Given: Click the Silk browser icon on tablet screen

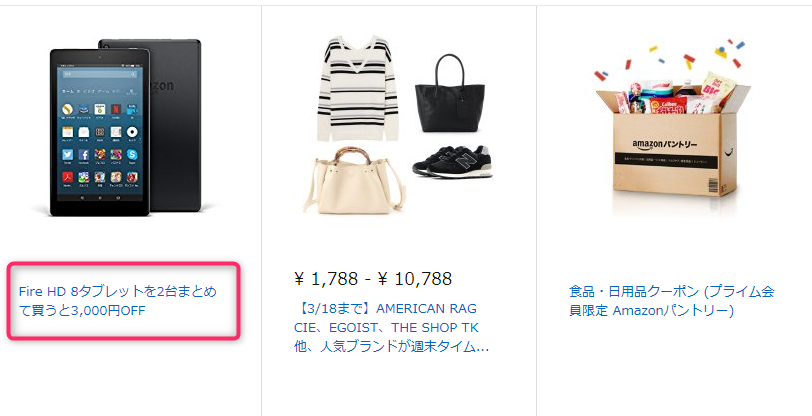Looking at the screenshot, I should (x=67, y=109).
